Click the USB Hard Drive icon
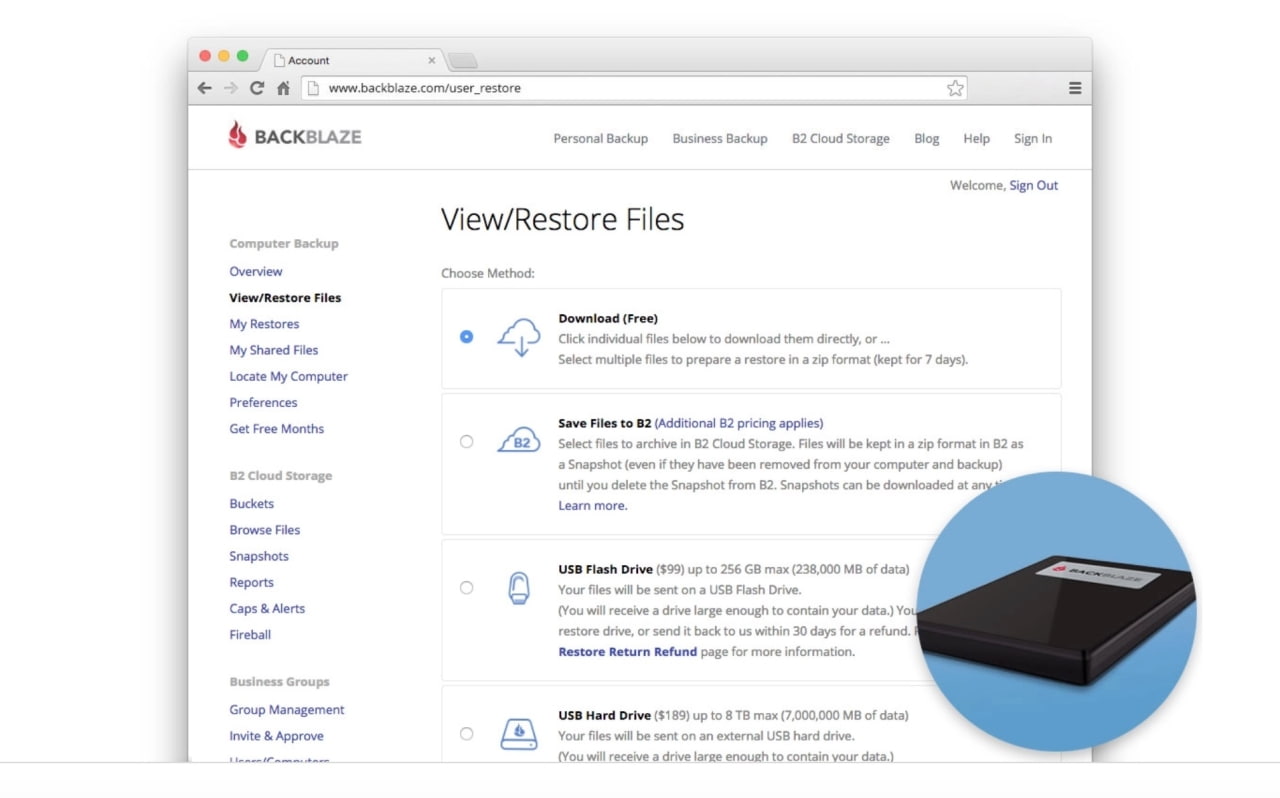The width and height of the screenshot is (1280, 798). click(519, 733)
